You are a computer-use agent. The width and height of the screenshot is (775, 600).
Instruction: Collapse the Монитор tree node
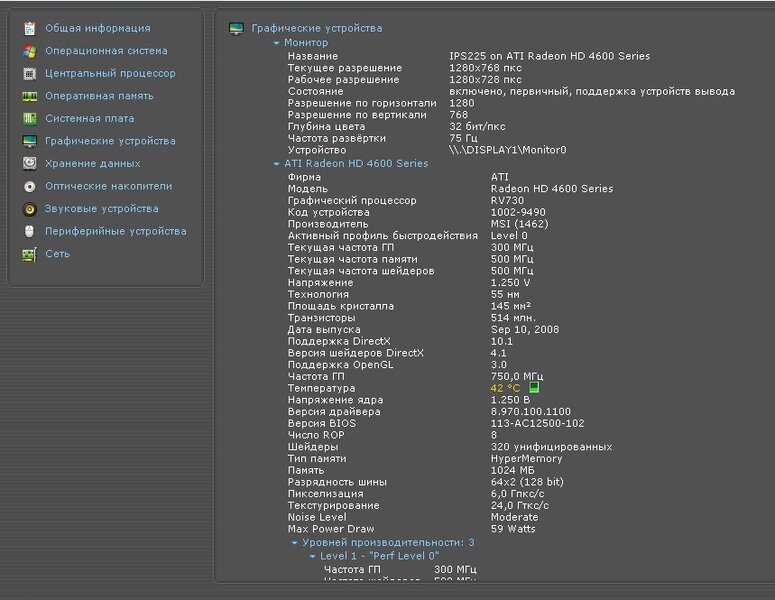(x=276, y=43)
